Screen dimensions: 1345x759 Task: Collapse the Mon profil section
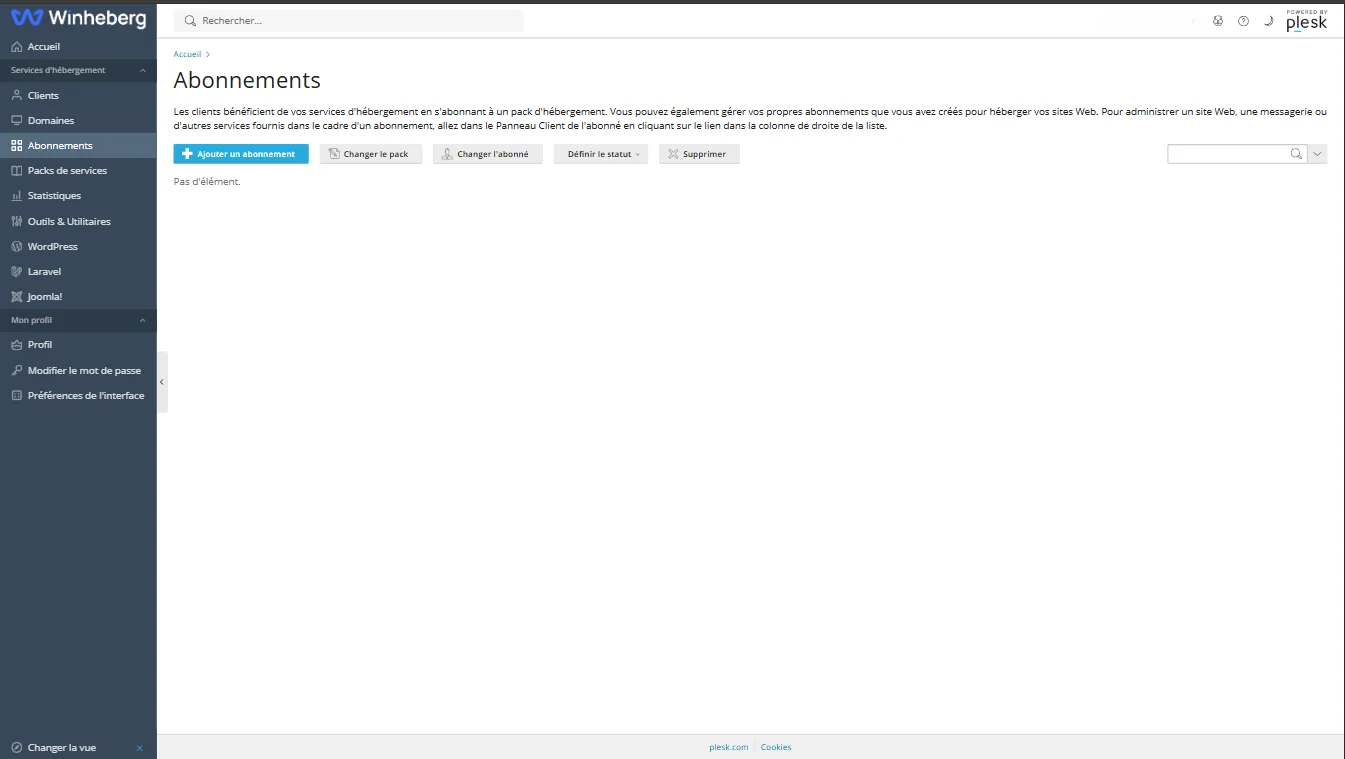(x=78, y=320)
